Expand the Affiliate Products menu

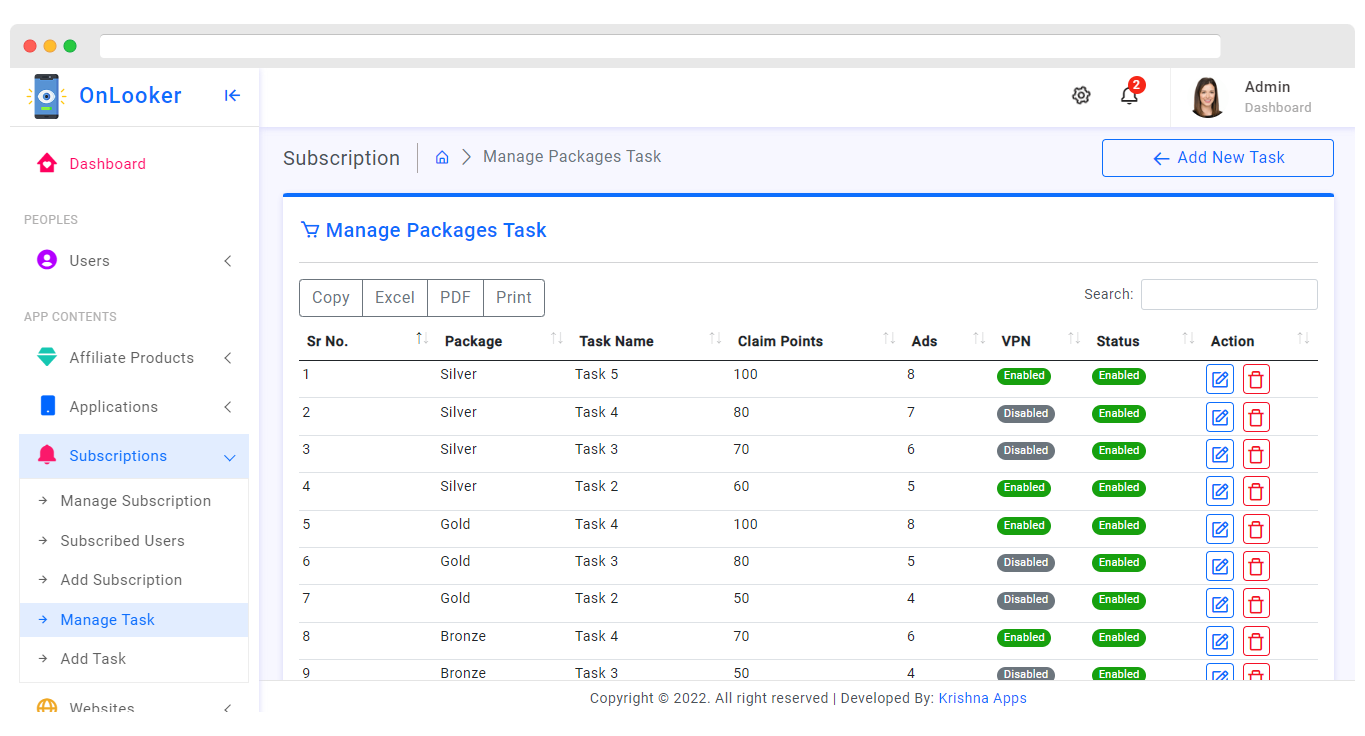(134, 358)
